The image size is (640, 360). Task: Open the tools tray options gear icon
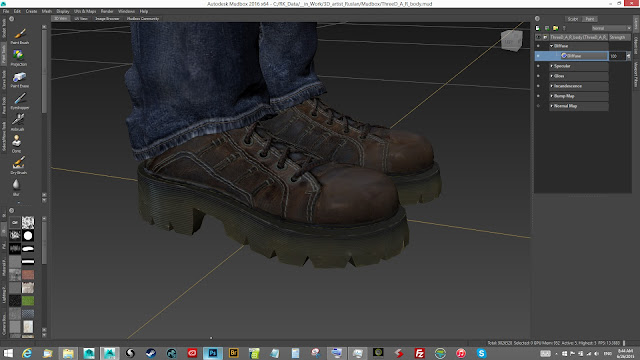coord(11,19)
